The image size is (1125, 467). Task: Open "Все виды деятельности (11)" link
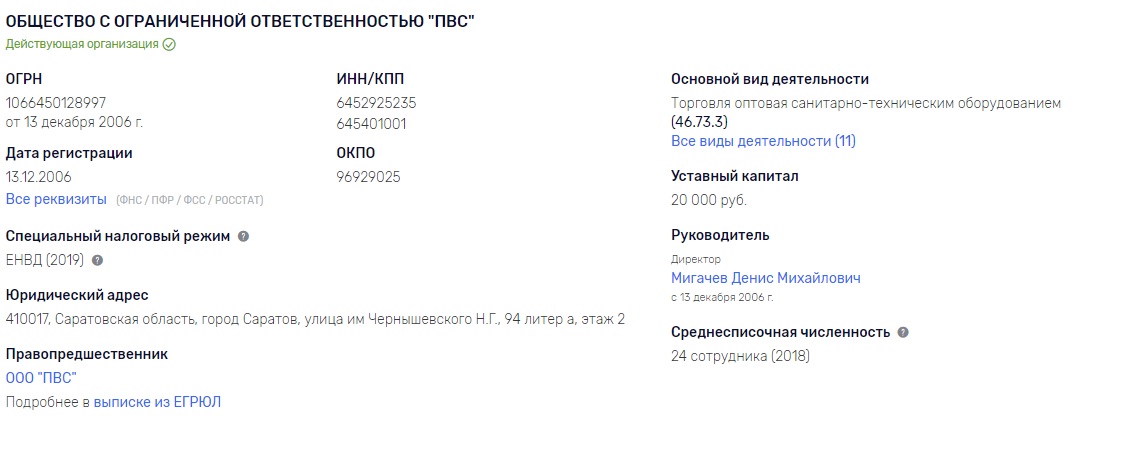coord(763,141)
